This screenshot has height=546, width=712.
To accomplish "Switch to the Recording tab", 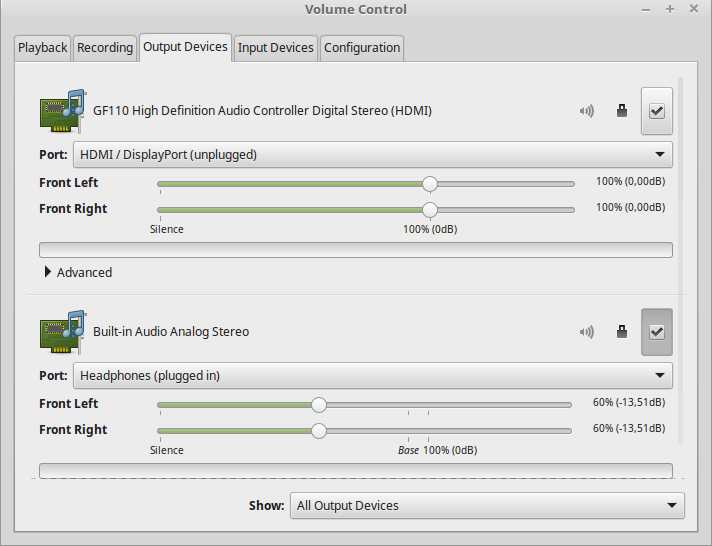I will 105,48.
